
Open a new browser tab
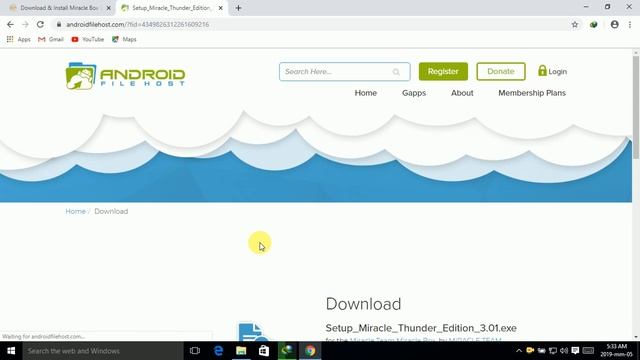[x=238, y=8]
